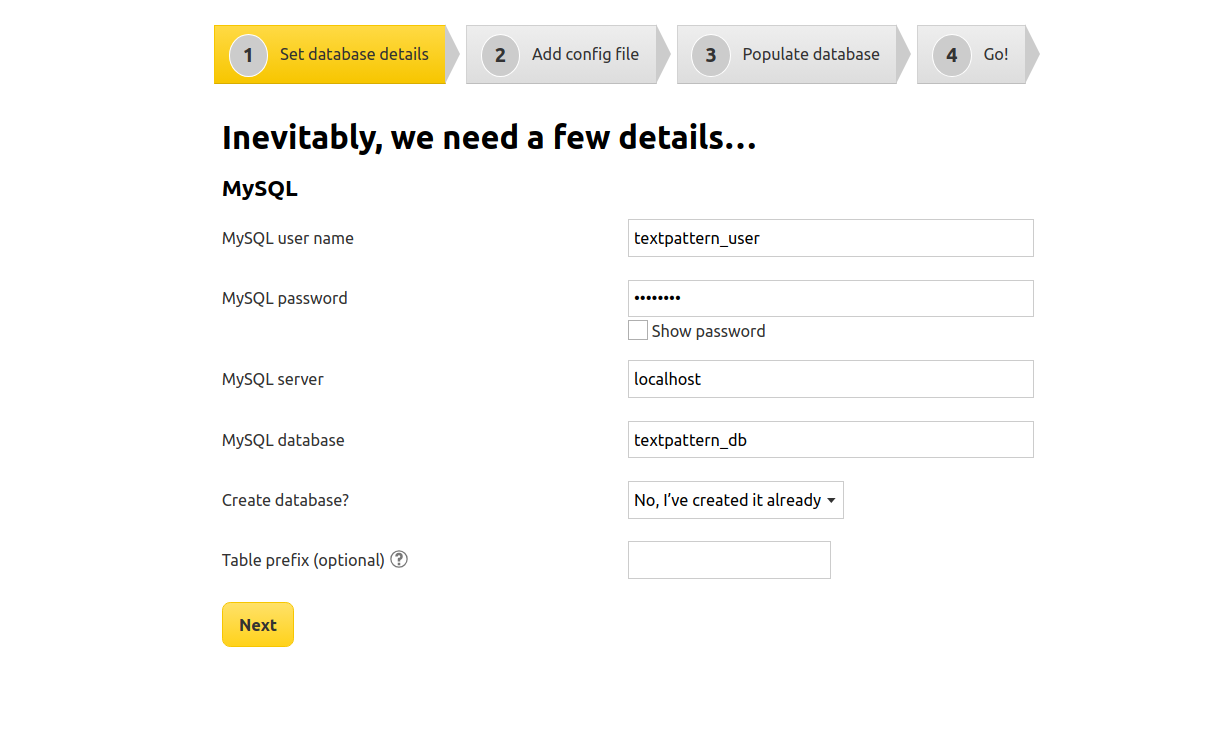Screen dimensions: 1216x744
Task: Open the Populate database step
Action: click(811, 55)
